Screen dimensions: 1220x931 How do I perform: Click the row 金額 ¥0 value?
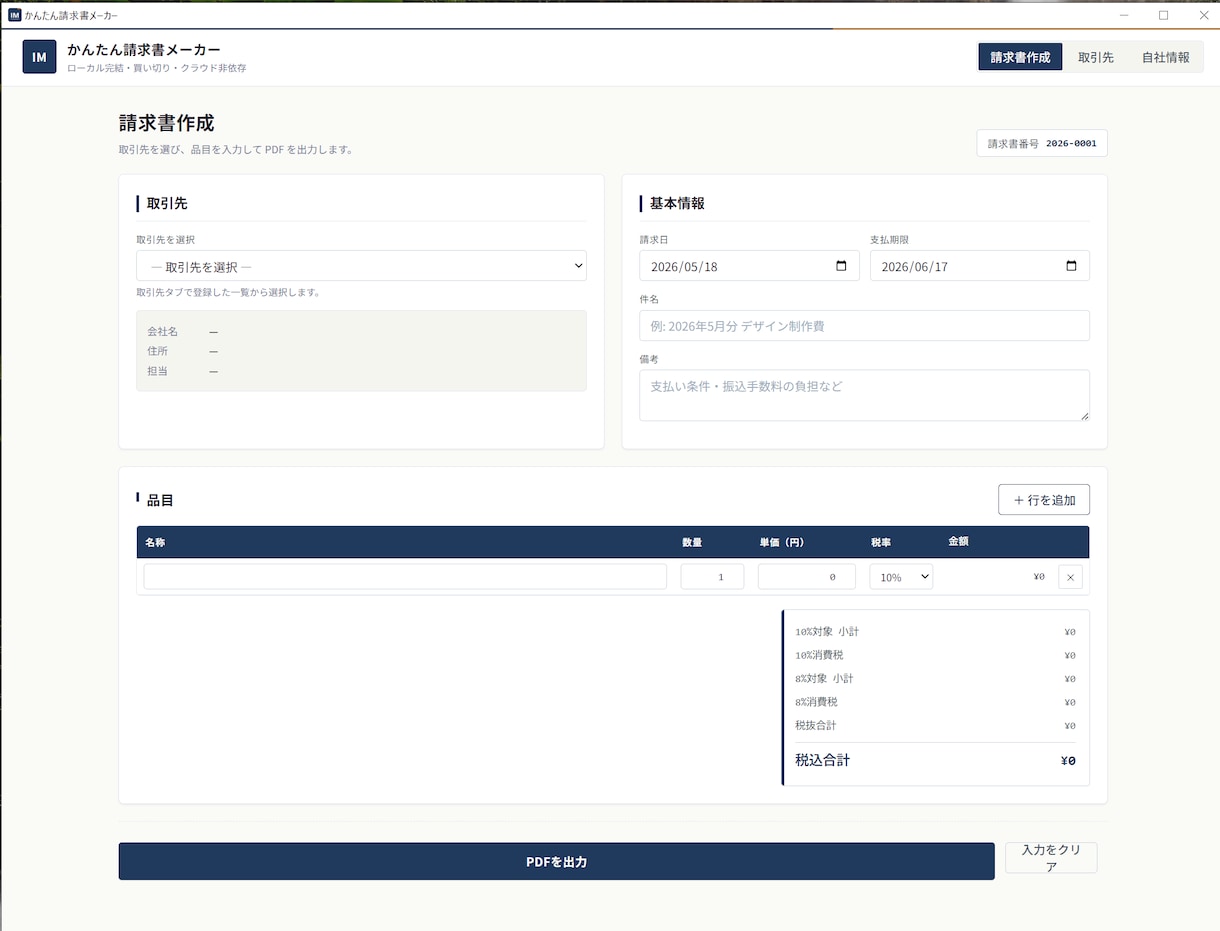tap(1039, 577)
